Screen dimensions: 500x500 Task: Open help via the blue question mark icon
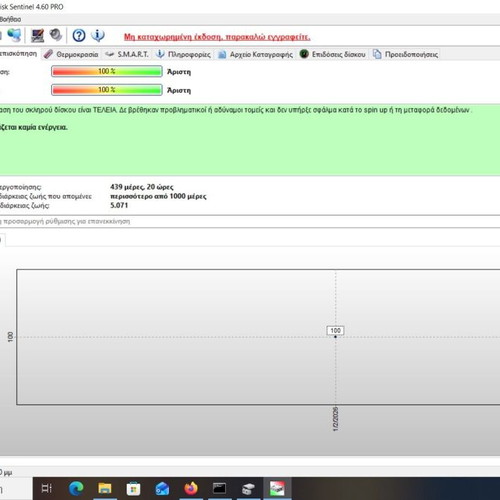pos(79,35)
